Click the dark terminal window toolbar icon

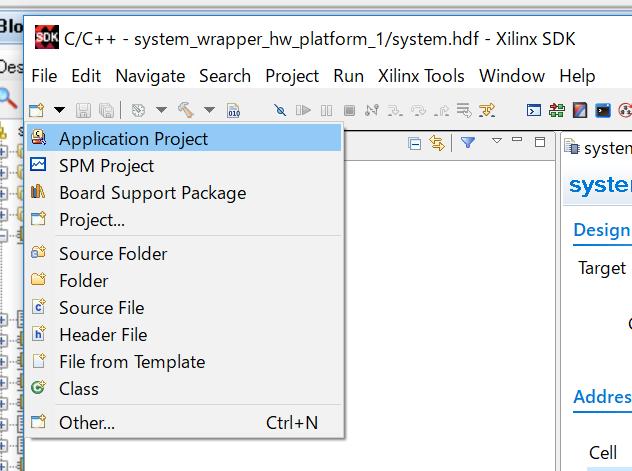[603, 110]
